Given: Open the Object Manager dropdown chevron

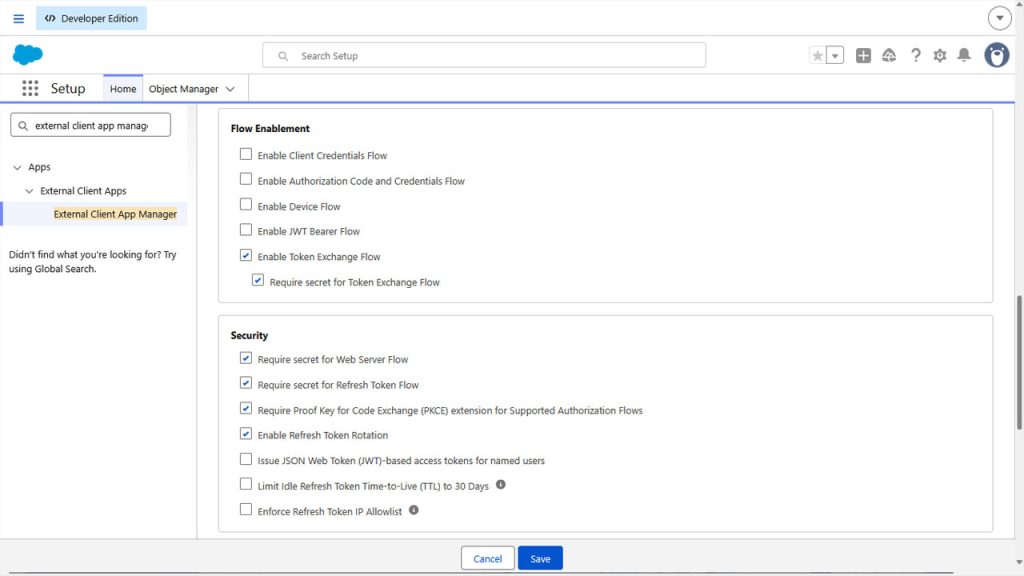Looking at the screenshot, I should pyautogui.click(x=230, y=89).
